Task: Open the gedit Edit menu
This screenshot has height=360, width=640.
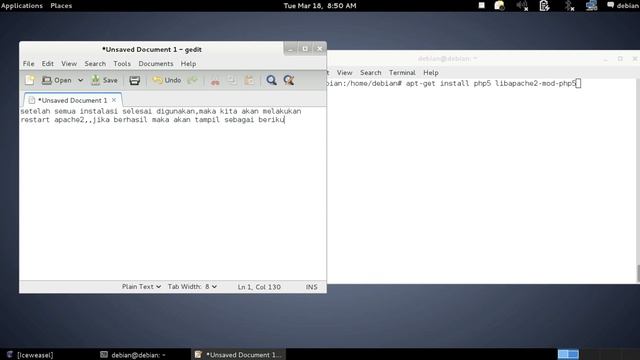Action: click(x=47, y=64)
